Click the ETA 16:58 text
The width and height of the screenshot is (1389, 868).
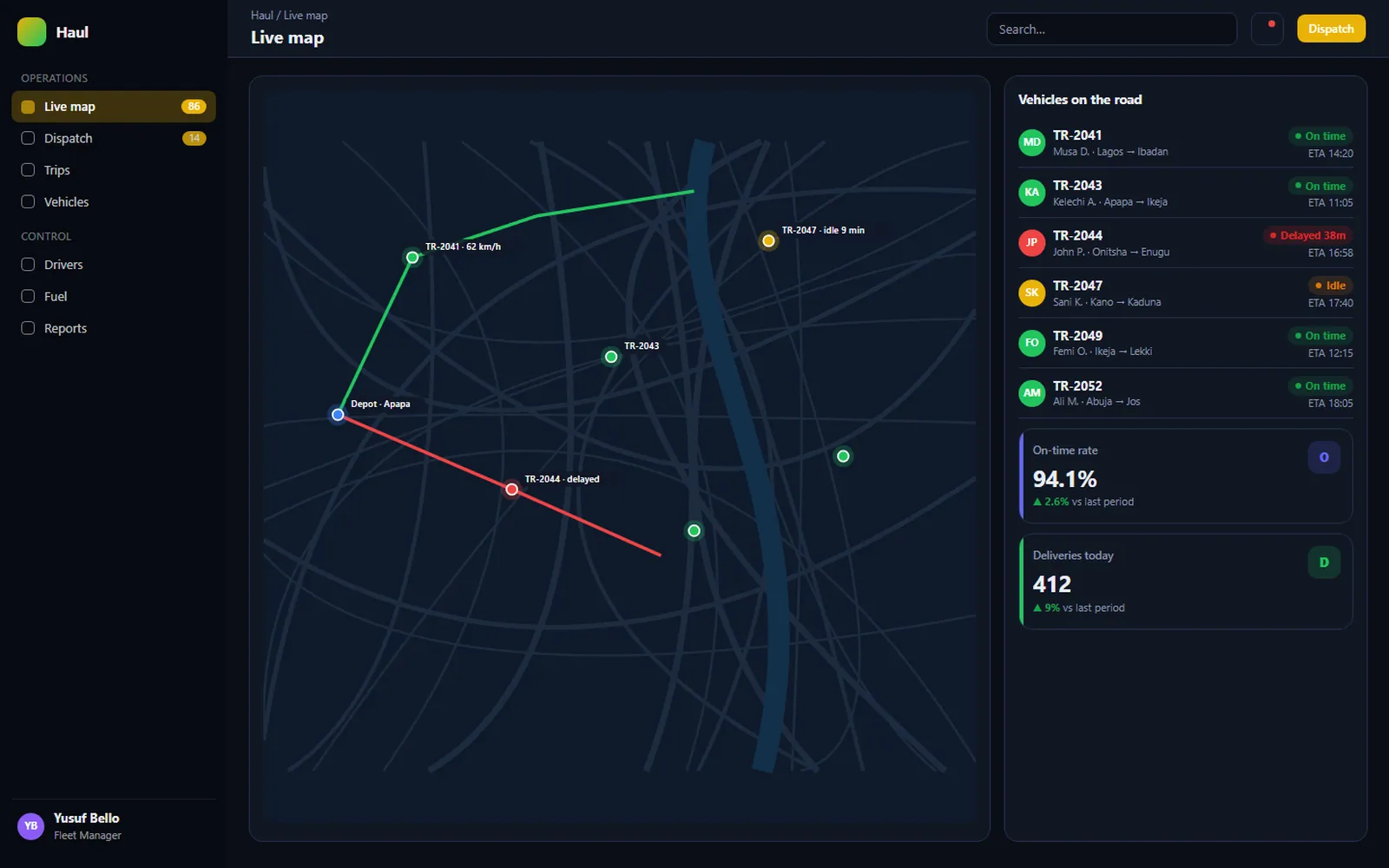pyautogui.click(x=1331, y=253)
